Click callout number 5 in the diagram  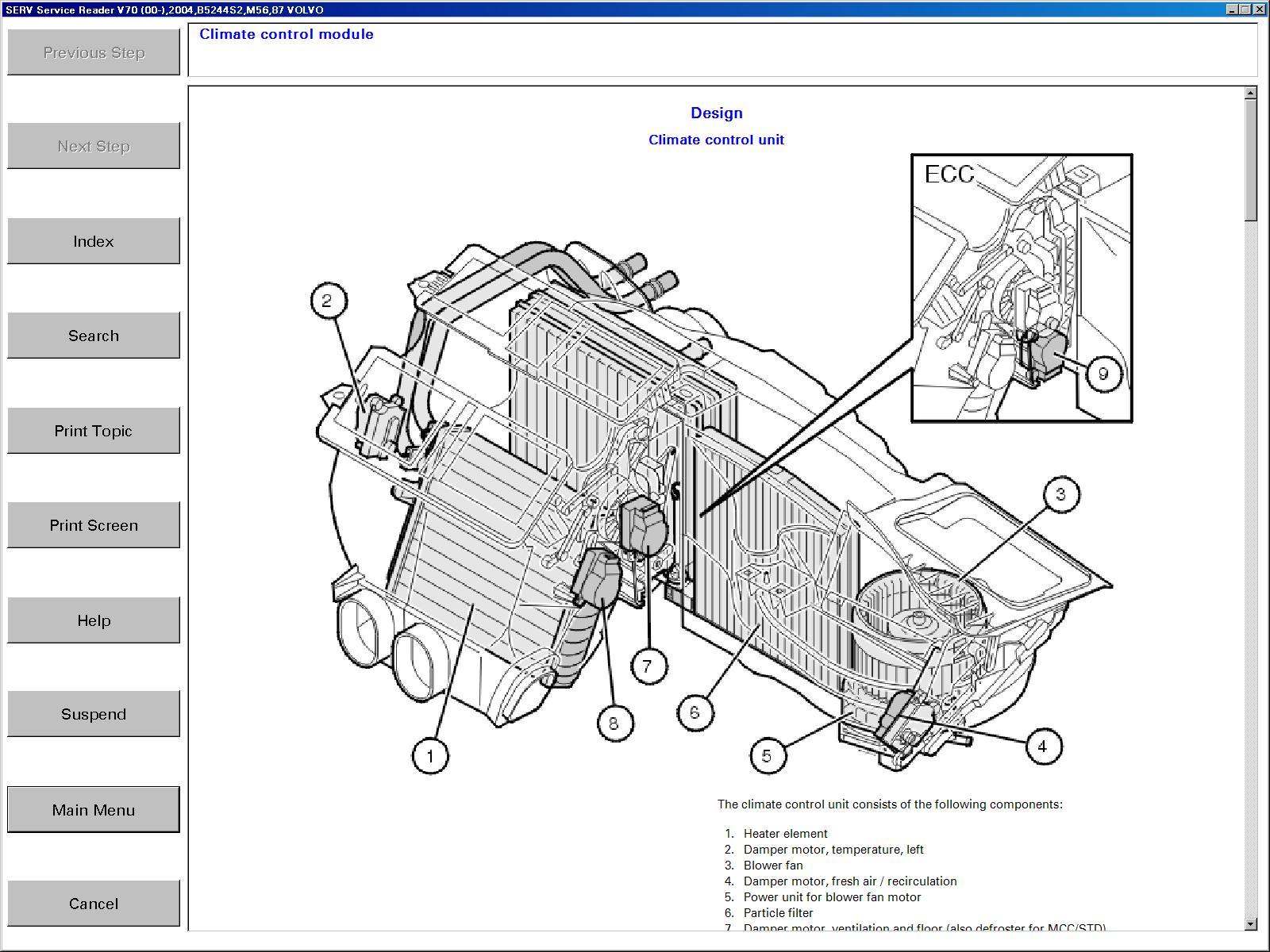click(x=767, y=755)
